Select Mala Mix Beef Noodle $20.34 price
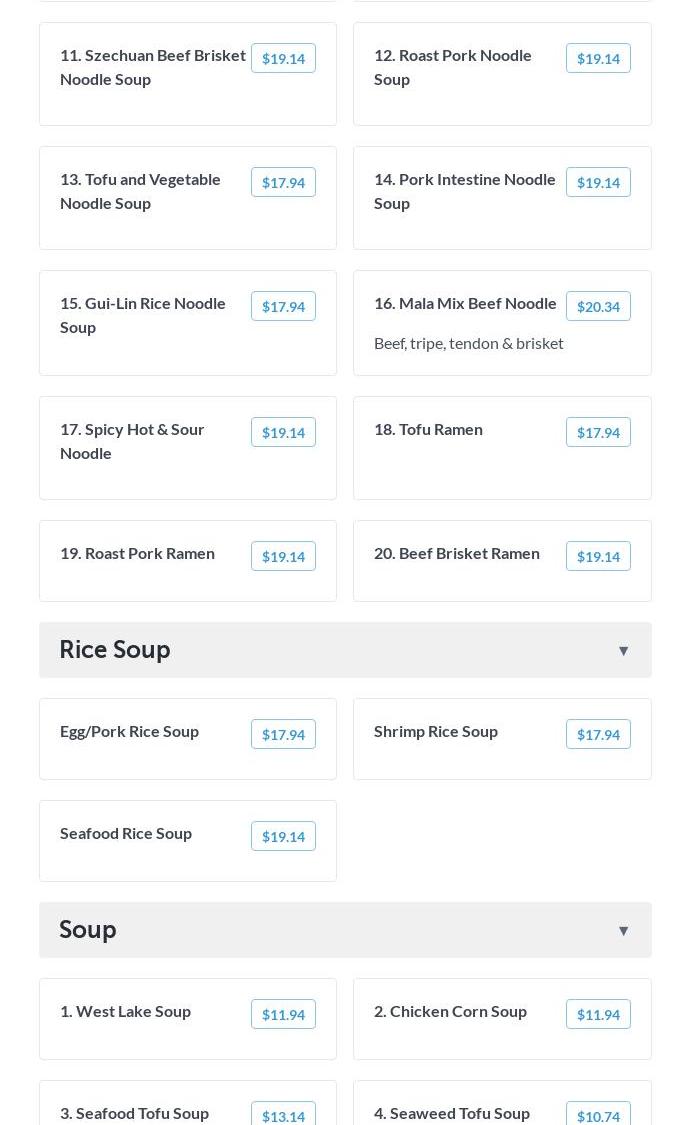The width and height of the screenshot is (690, 1125). pyautogui.click(x=598, y=307)
